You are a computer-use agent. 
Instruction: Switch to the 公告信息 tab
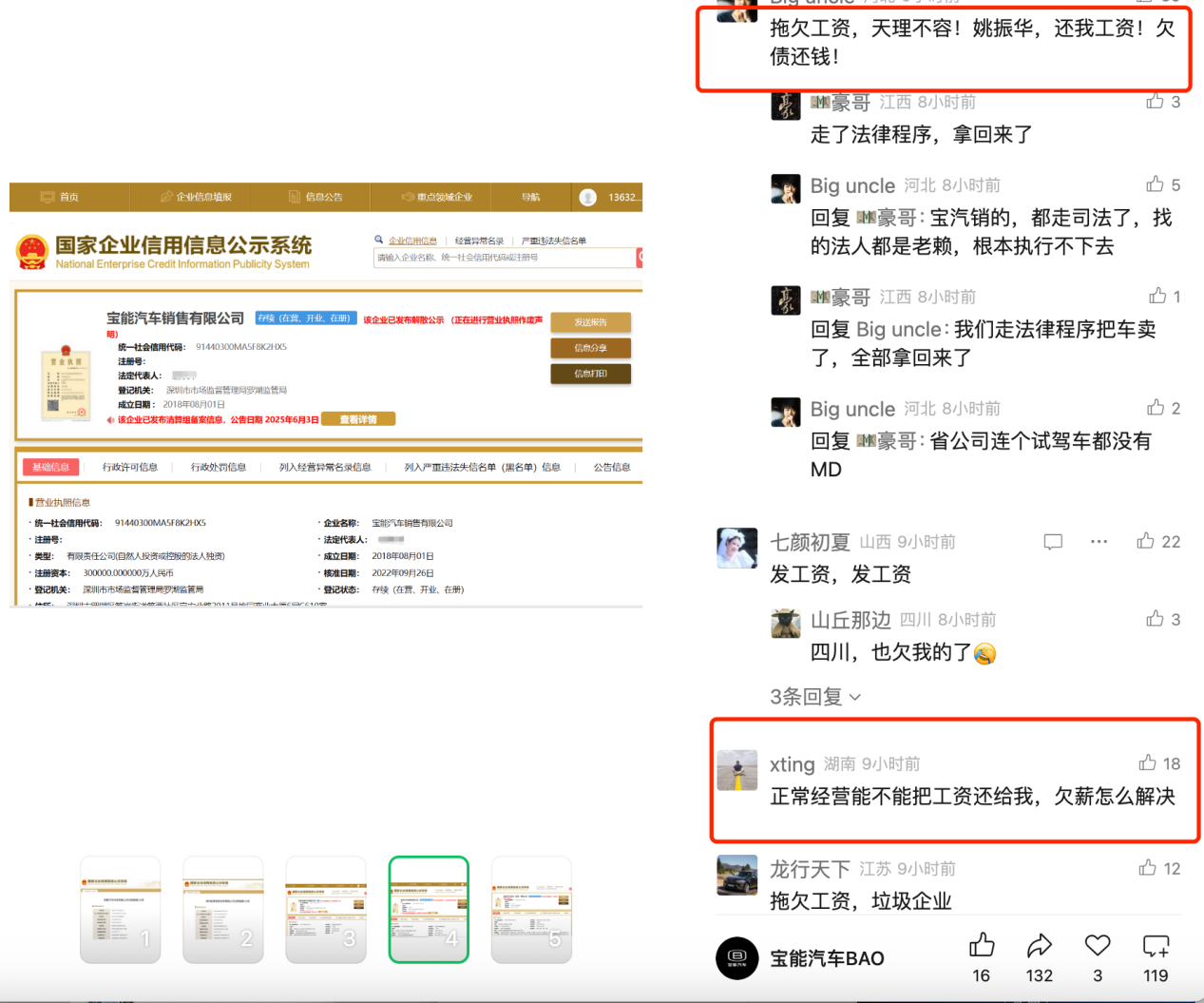(x=612, y=467)
